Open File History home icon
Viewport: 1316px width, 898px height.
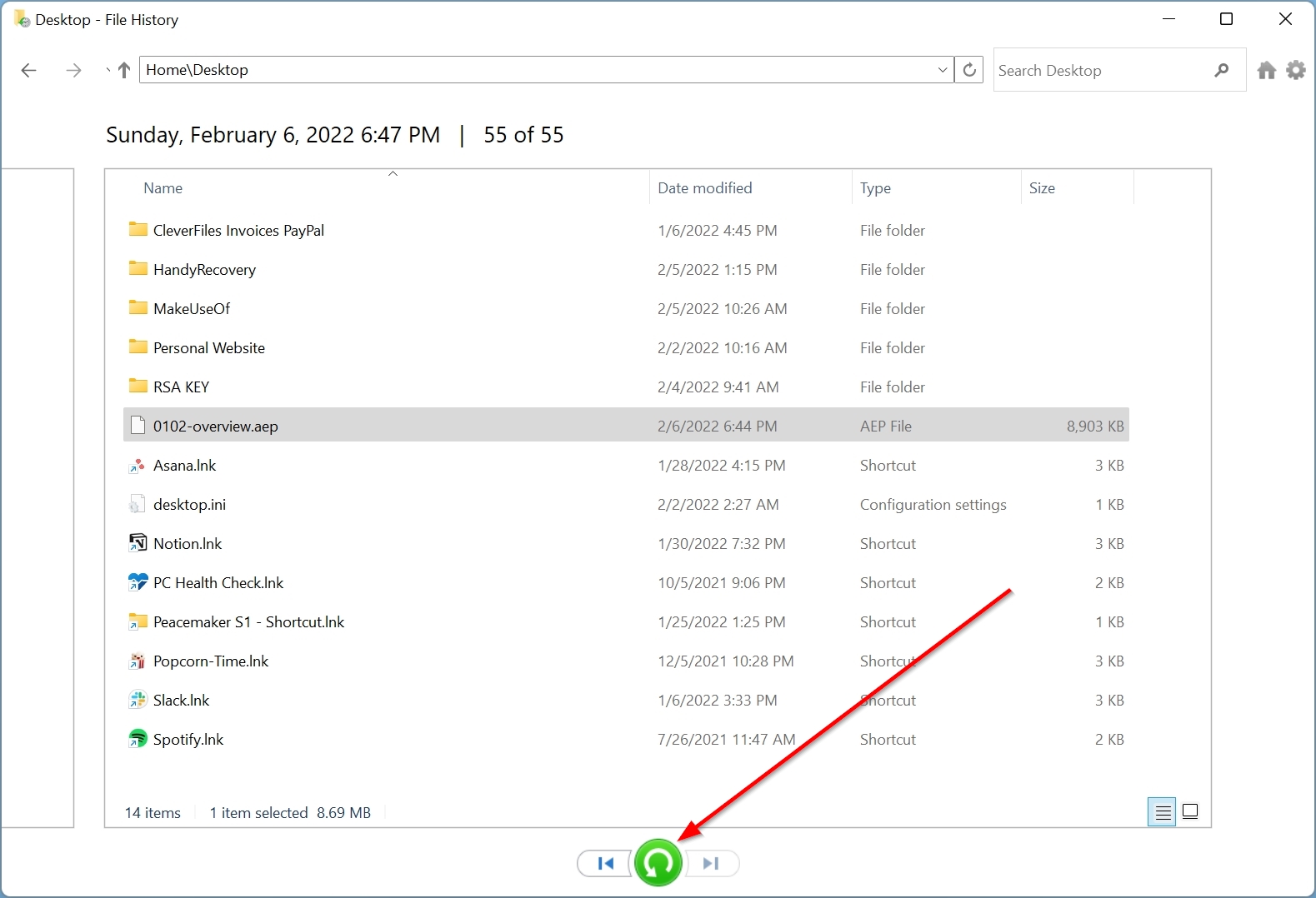tap(1267, 71)
